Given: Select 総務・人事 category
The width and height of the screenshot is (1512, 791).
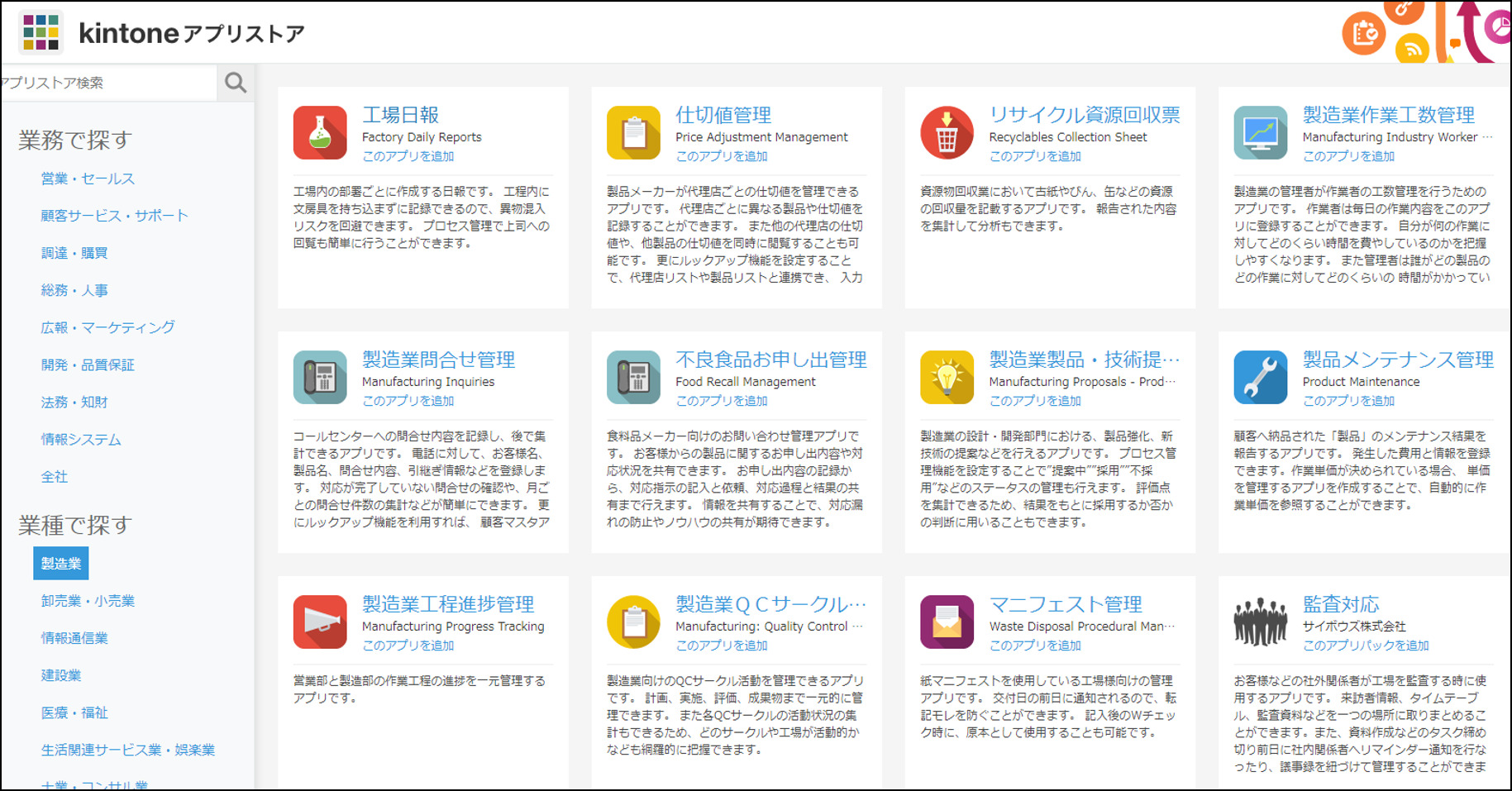Looking at the screenshot, I should 74,290.
